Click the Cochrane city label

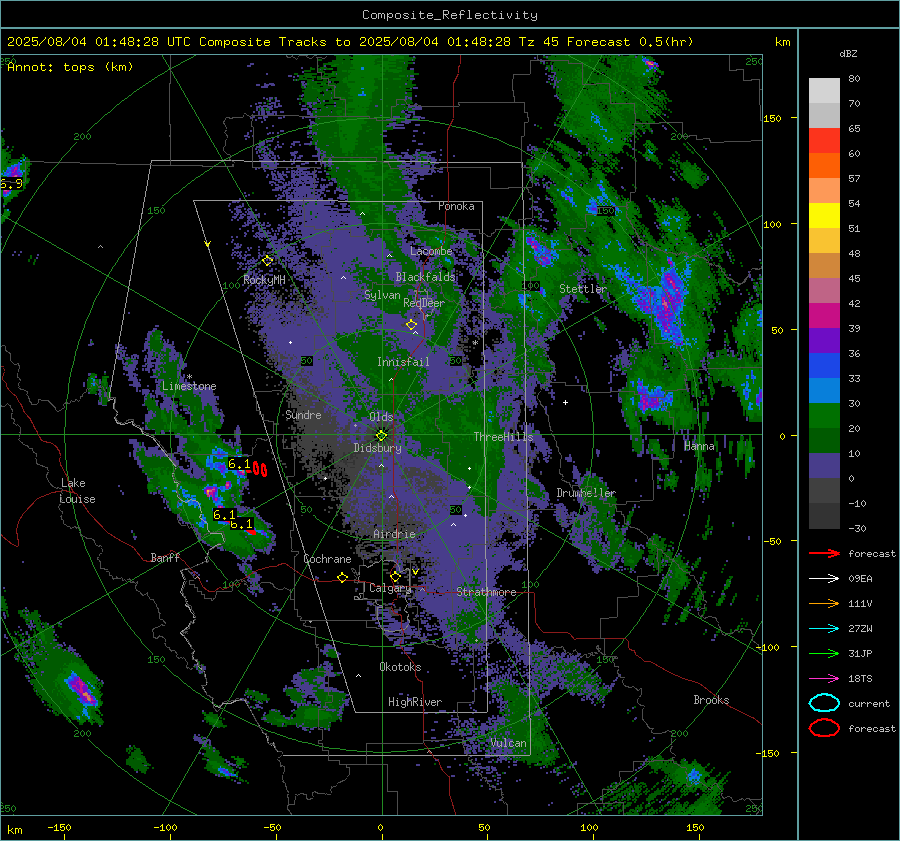(327, 559)
